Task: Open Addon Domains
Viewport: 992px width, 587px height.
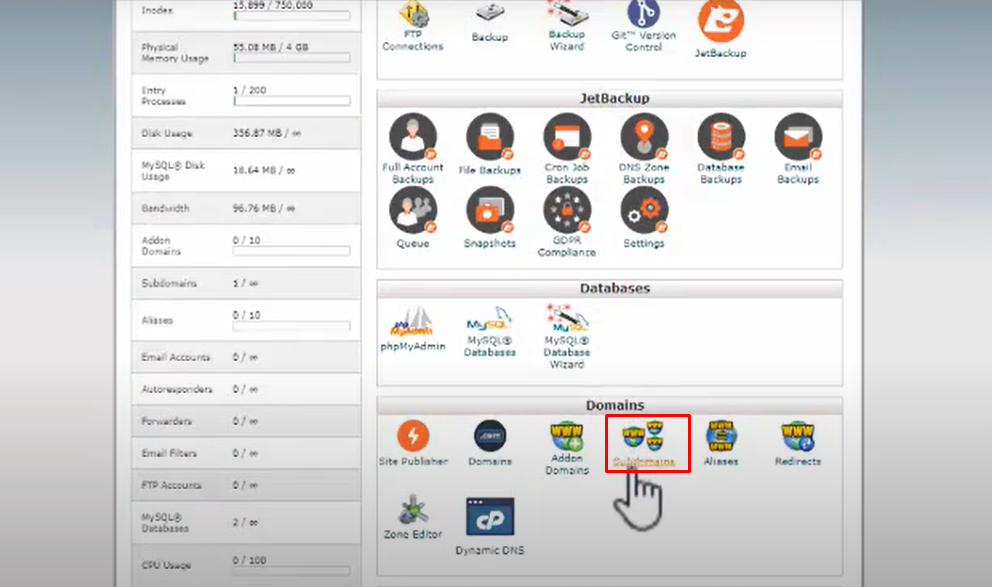Action: click(566, 443)
